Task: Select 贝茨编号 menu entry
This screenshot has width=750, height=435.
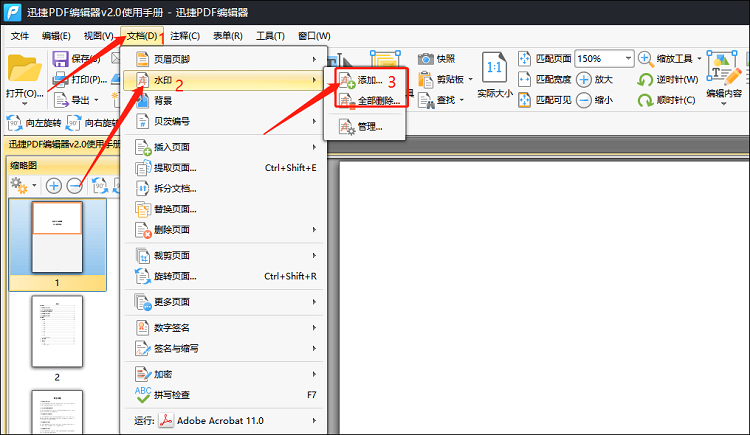Action: 225,122
